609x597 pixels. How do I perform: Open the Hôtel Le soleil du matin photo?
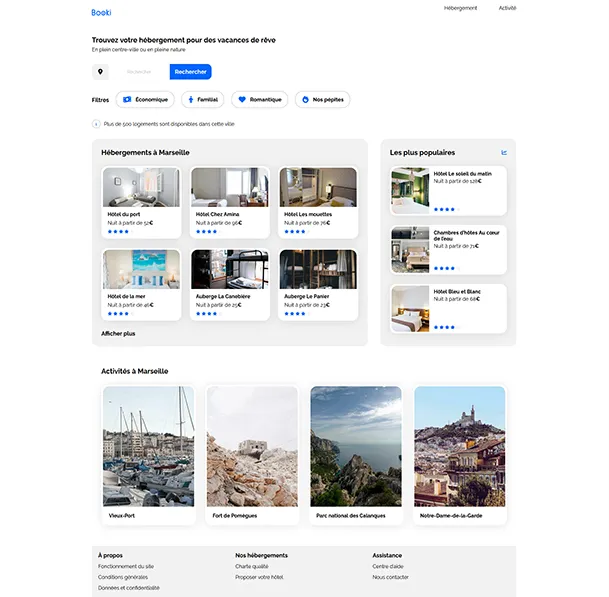(410, 191)
